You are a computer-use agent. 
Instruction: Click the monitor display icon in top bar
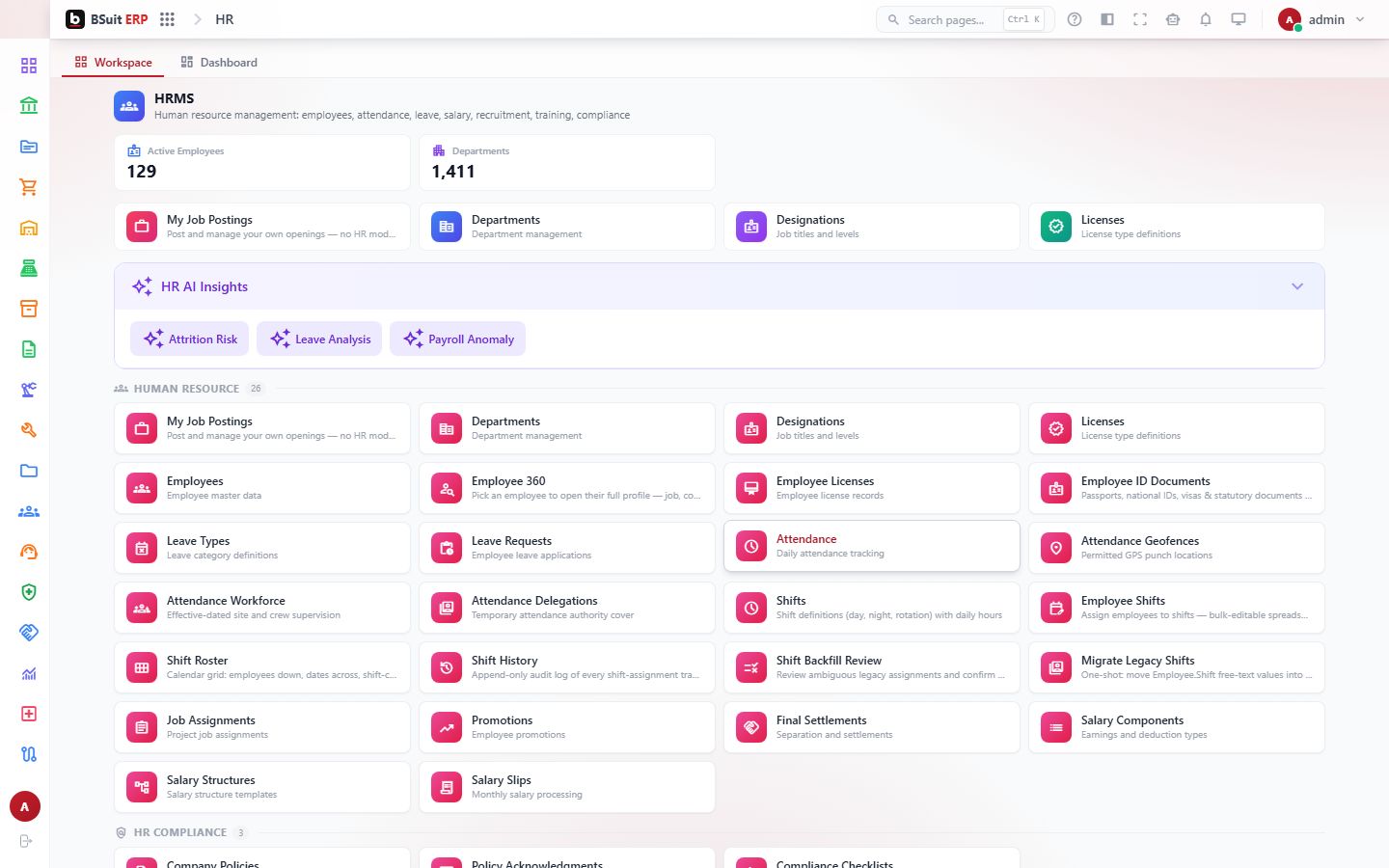tap(1239, 19)
